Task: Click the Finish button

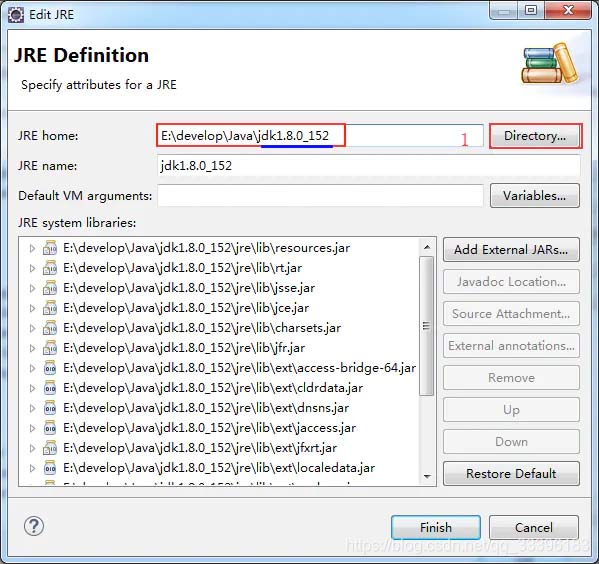Action: (436, 527)
